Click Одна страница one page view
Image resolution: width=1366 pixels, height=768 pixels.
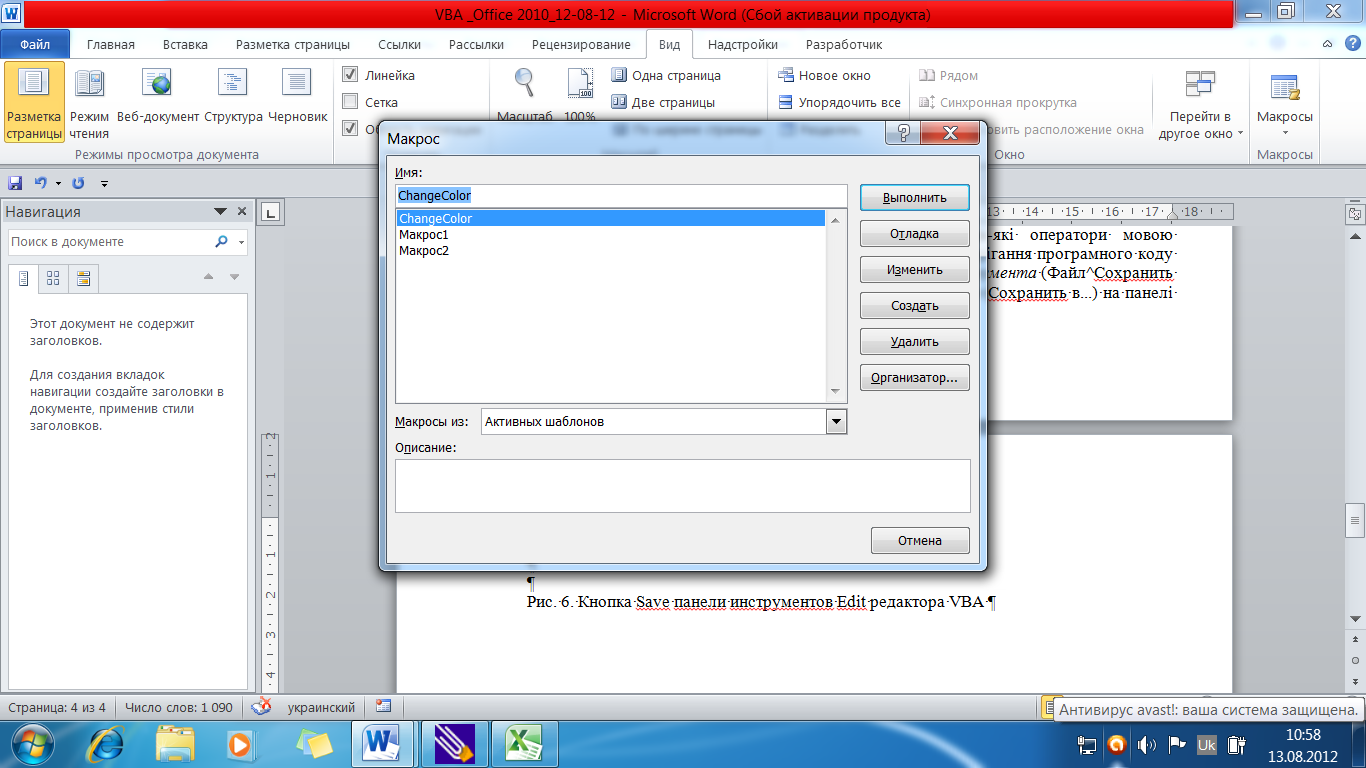coord(665,75)
